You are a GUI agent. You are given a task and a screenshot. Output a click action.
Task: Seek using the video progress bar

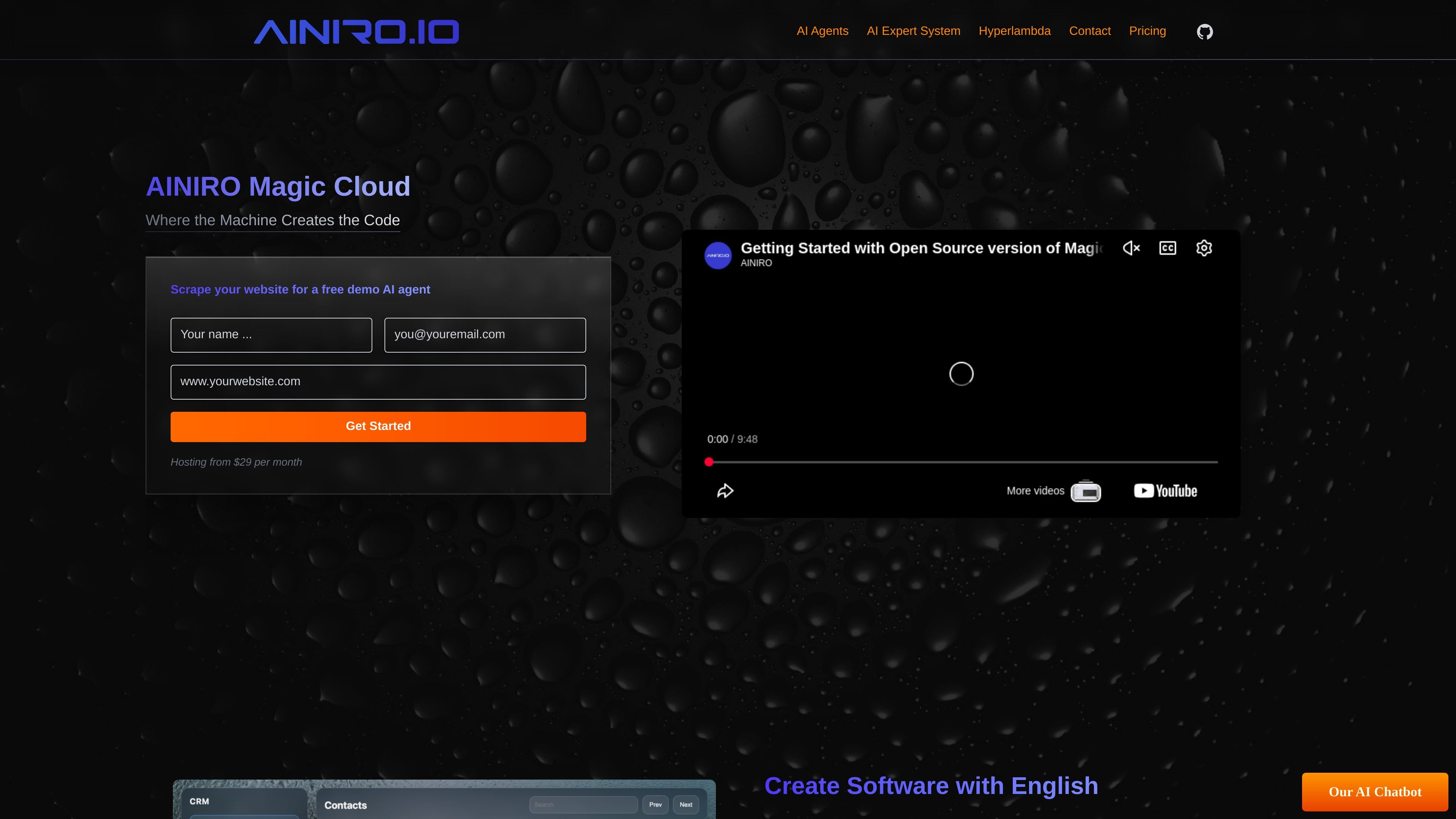[962, 462]
